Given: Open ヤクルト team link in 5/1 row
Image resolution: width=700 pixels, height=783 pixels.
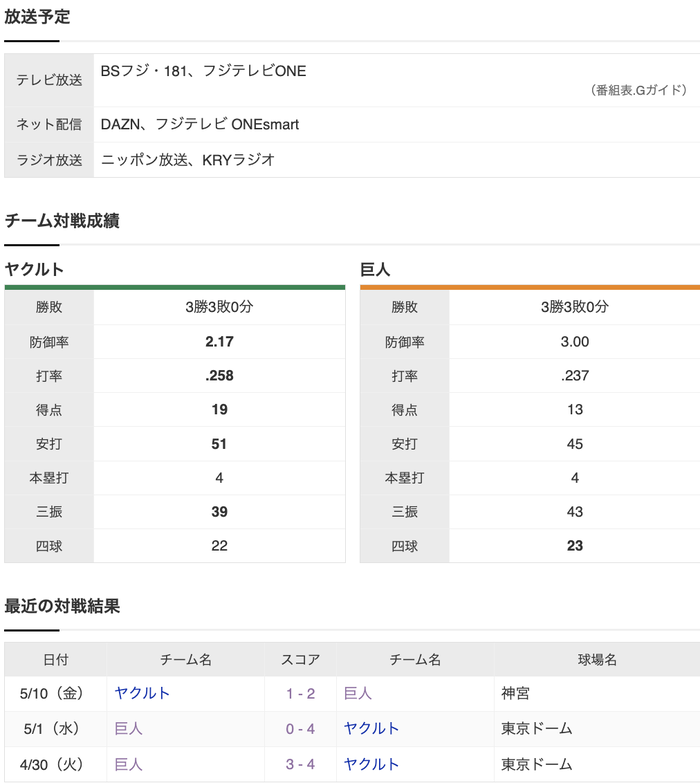Looking at the screenshot, I should [x=371, y=729].
